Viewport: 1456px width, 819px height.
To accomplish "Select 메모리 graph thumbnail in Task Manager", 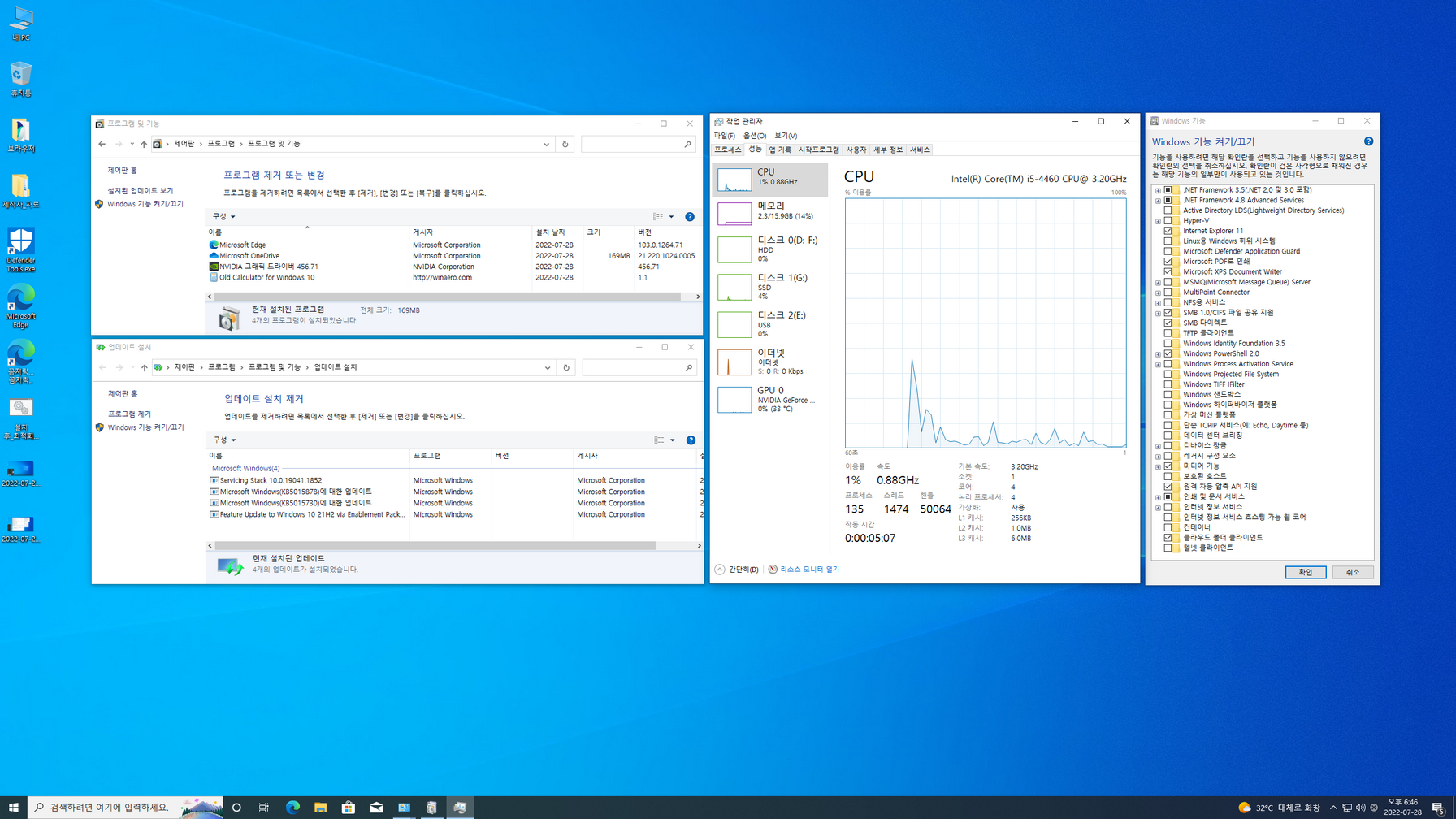I will (734, 214).
